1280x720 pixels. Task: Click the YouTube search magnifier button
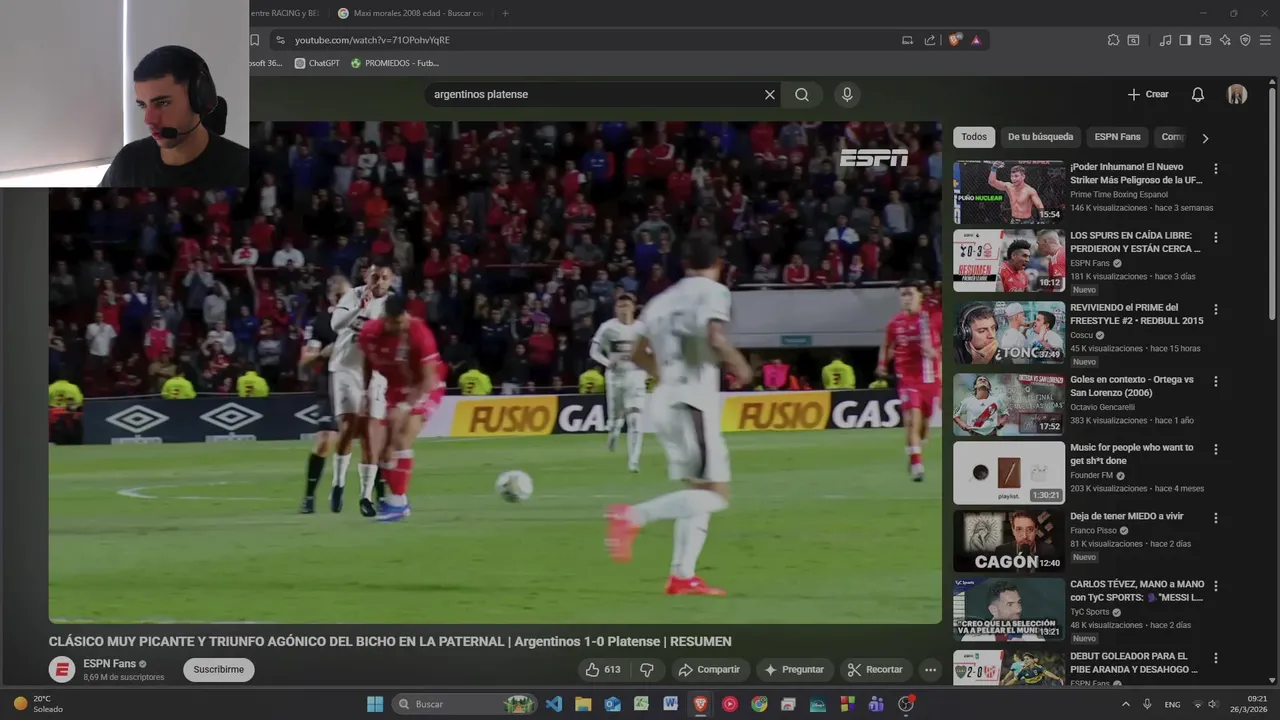click(802, 94)
